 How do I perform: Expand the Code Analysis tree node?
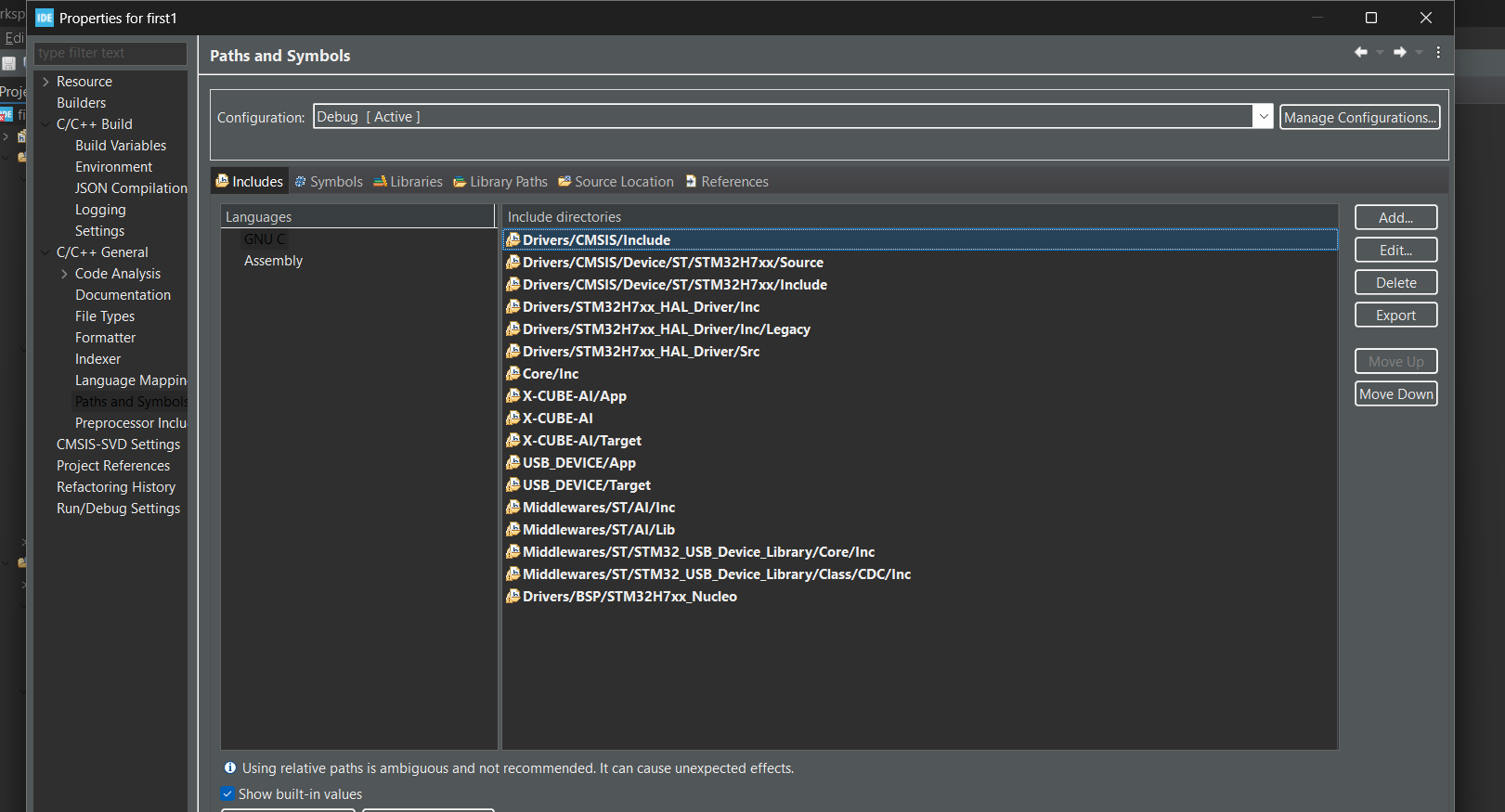64,274
